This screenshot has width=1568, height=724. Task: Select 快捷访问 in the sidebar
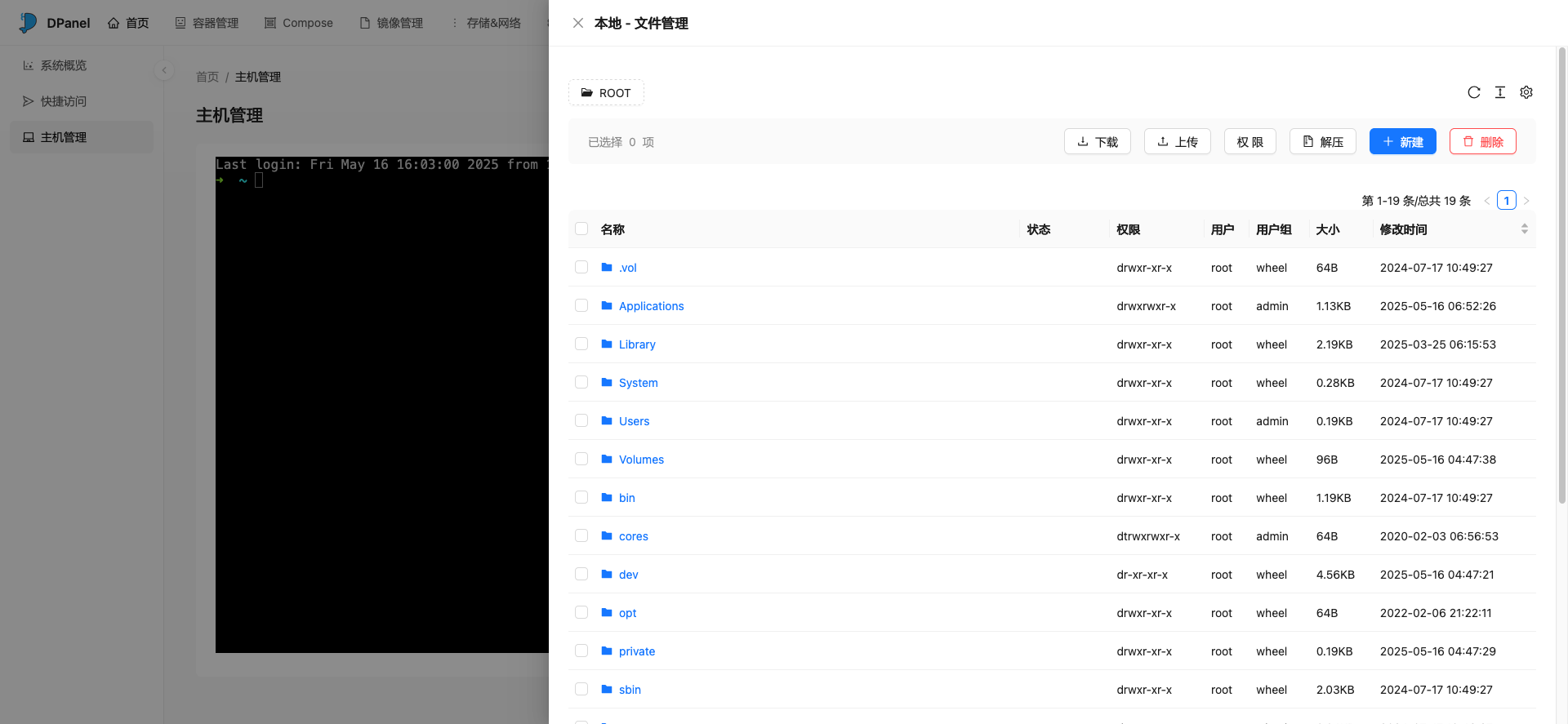pyautogui.click(x=82, y=101)
